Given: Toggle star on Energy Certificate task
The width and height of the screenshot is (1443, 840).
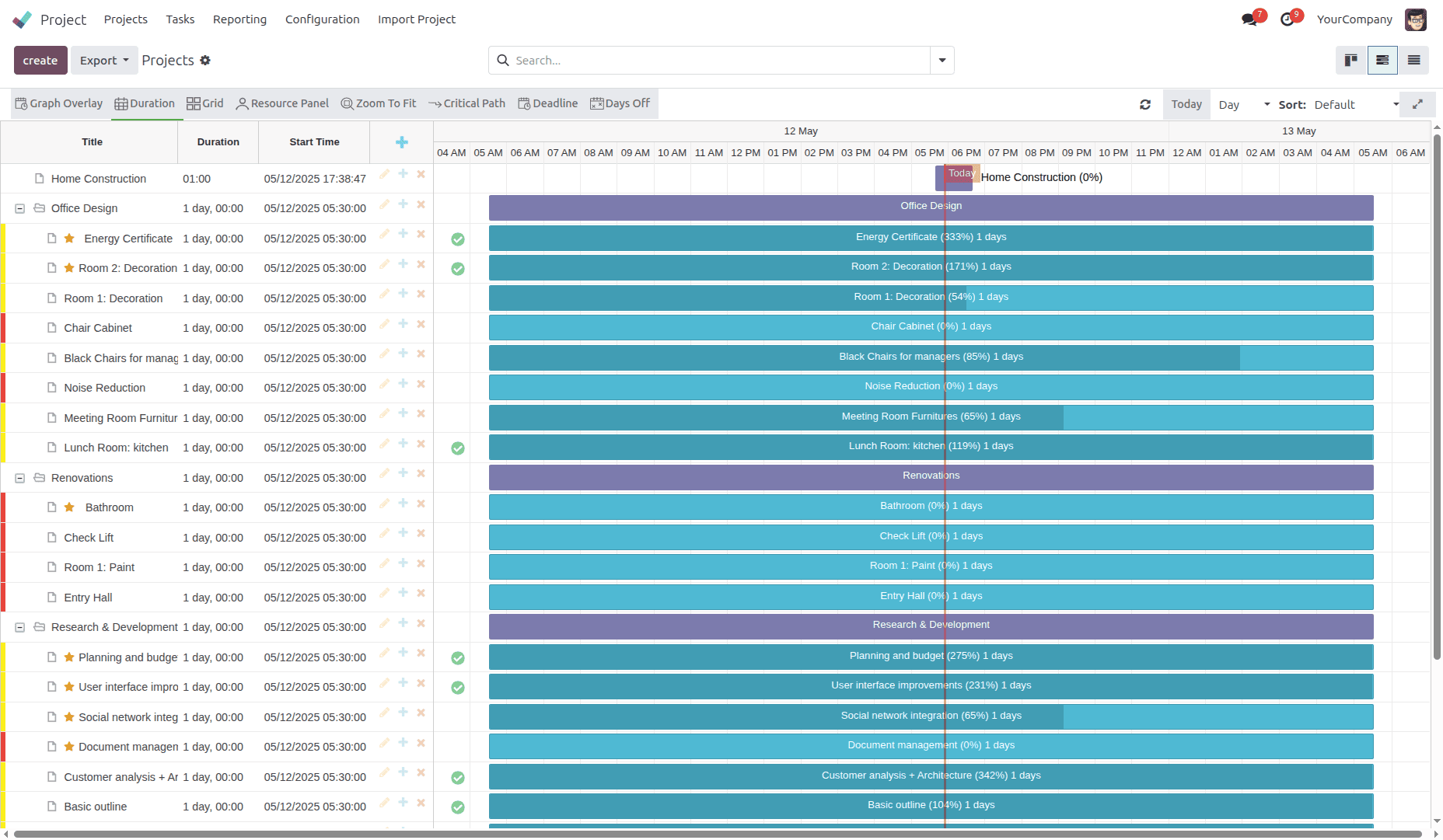Looking at the screenshot, I should point(69,239).
